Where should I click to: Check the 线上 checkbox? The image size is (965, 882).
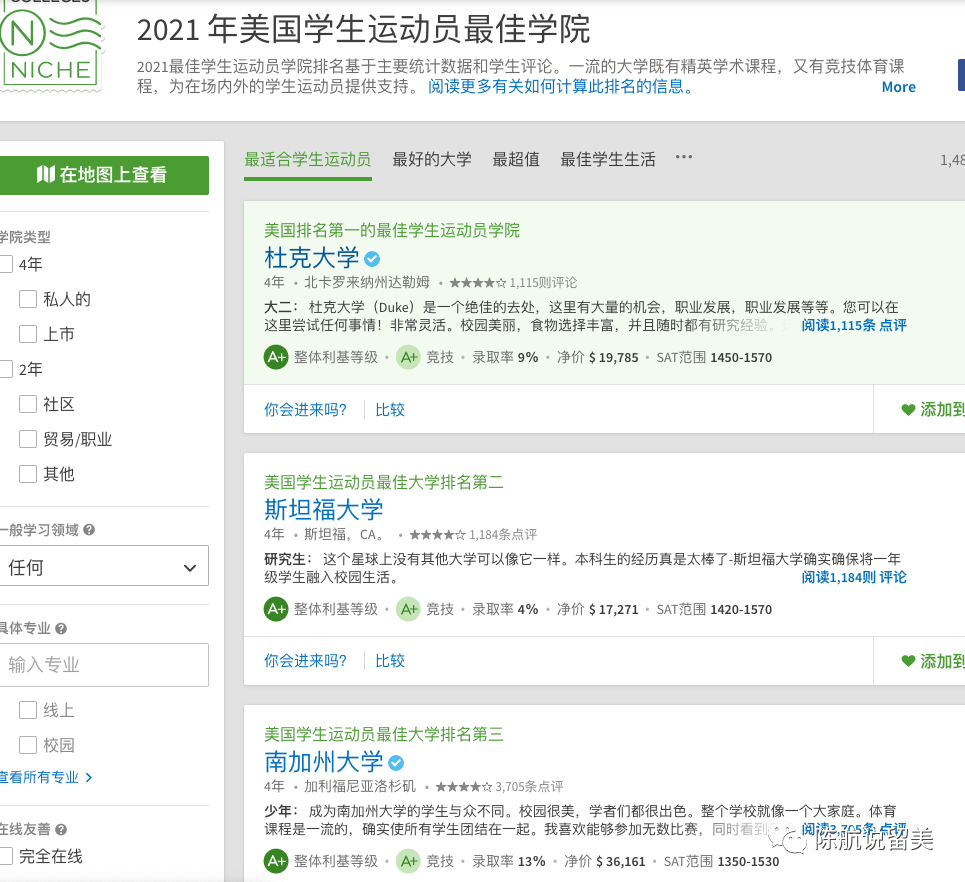click(28, 710)
